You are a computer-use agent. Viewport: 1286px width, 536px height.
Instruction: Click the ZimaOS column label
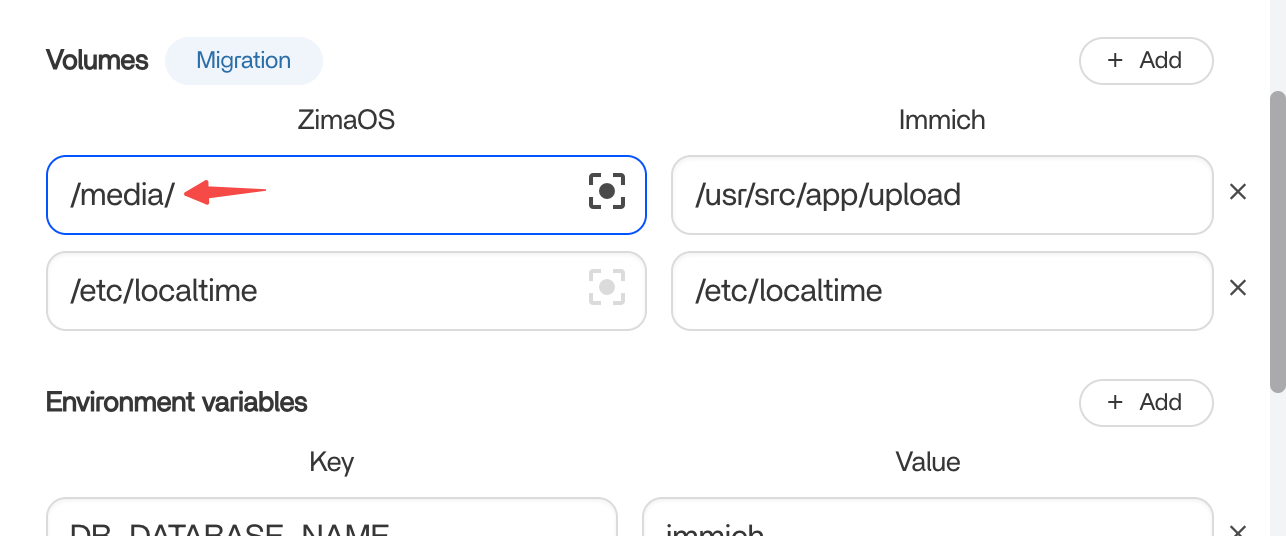(x=346, y=121)
